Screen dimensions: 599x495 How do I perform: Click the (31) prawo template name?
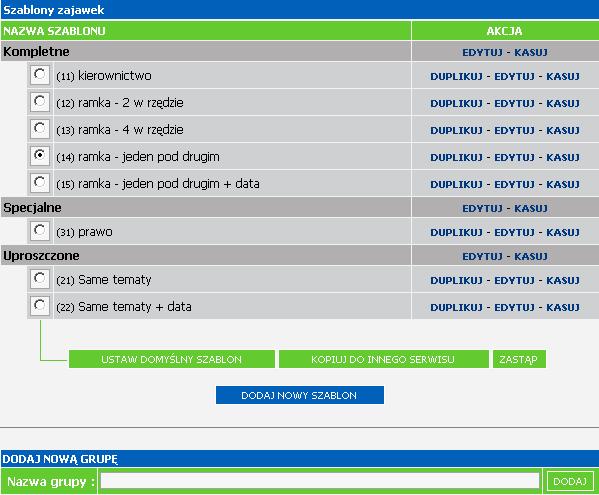point(84,232)
